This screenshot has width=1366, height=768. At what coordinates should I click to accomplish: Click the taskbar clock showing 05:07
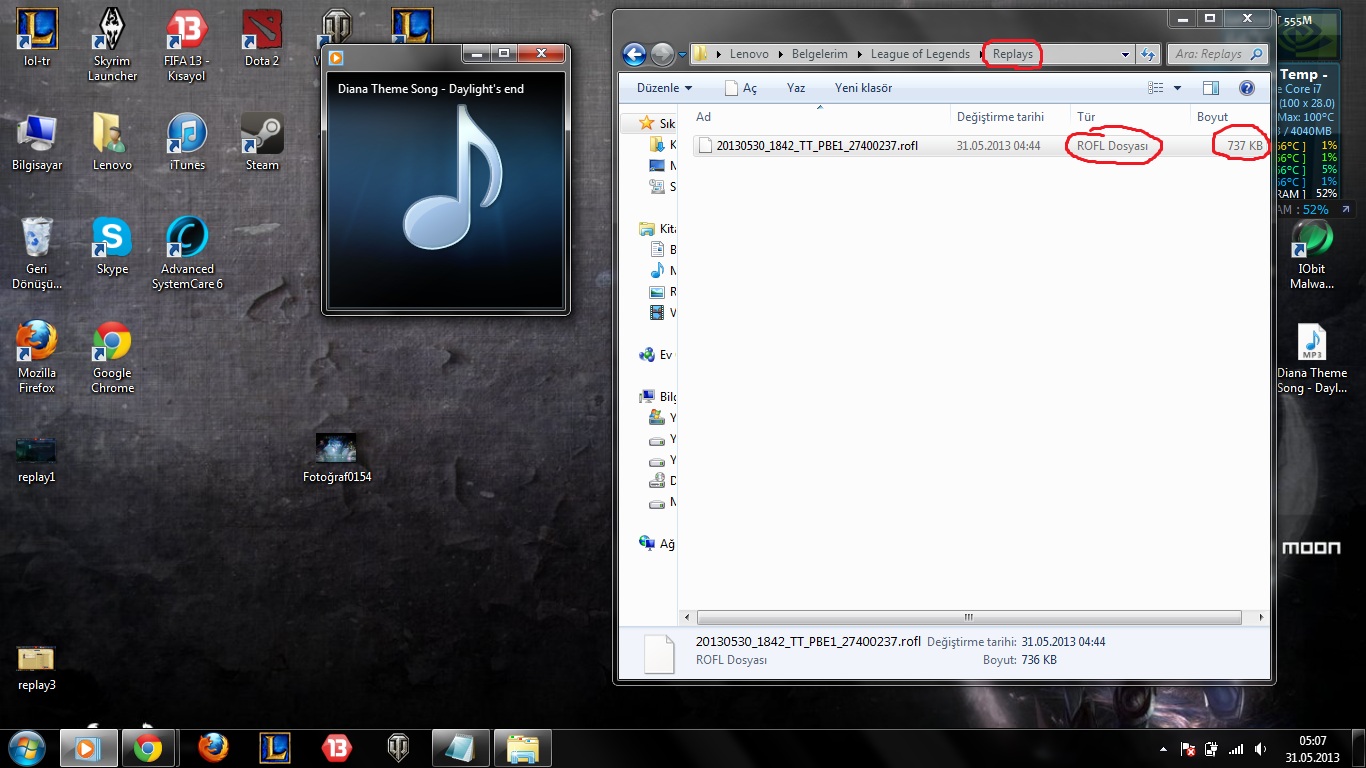point(1313,748)
